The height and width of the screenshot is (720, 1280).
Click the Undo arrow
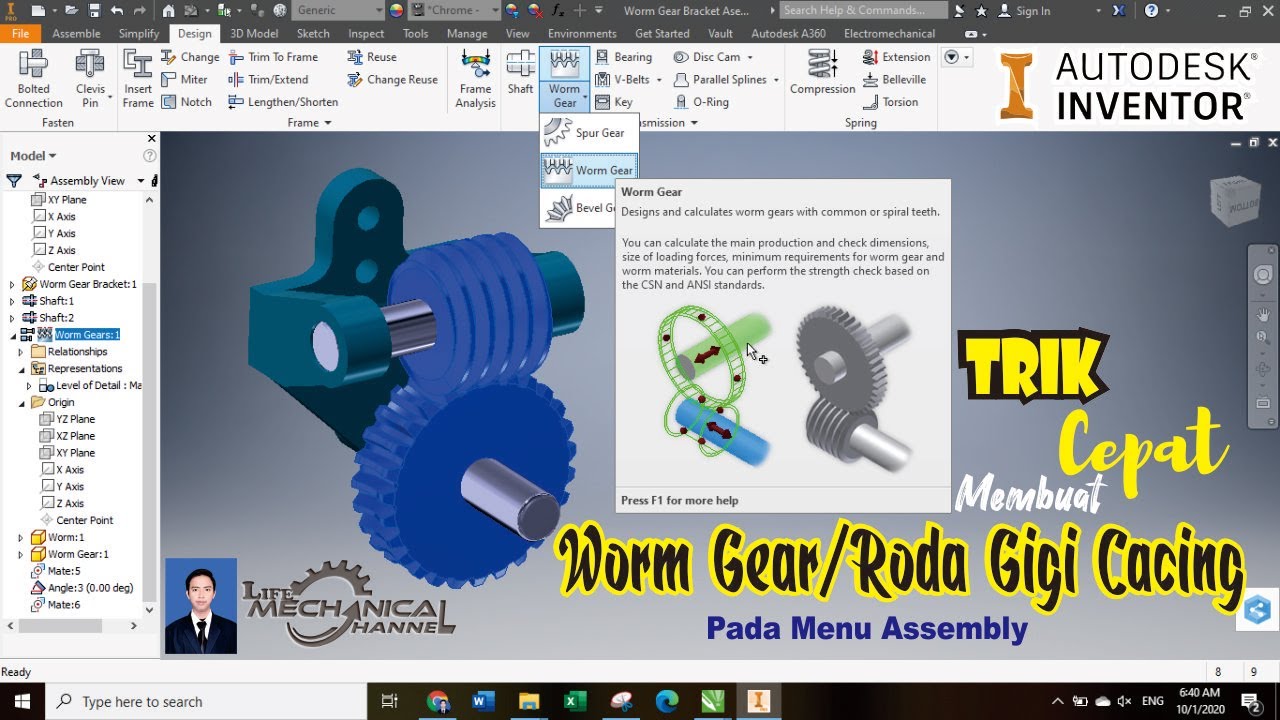pos(117,11)
